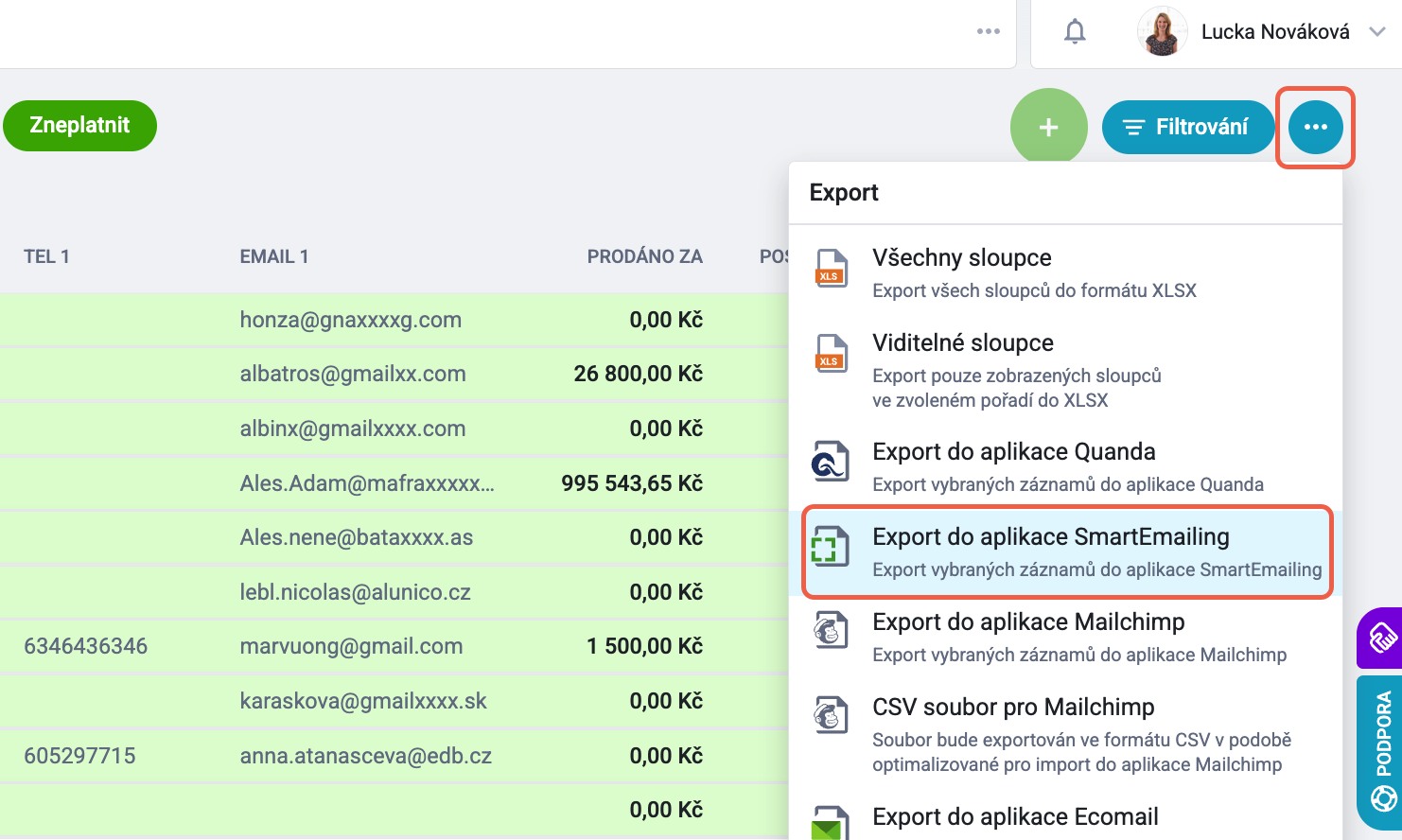Click email albinx@gmailxxxx.com
Viewport: 1402px width, 840px height.
(353, 429)
